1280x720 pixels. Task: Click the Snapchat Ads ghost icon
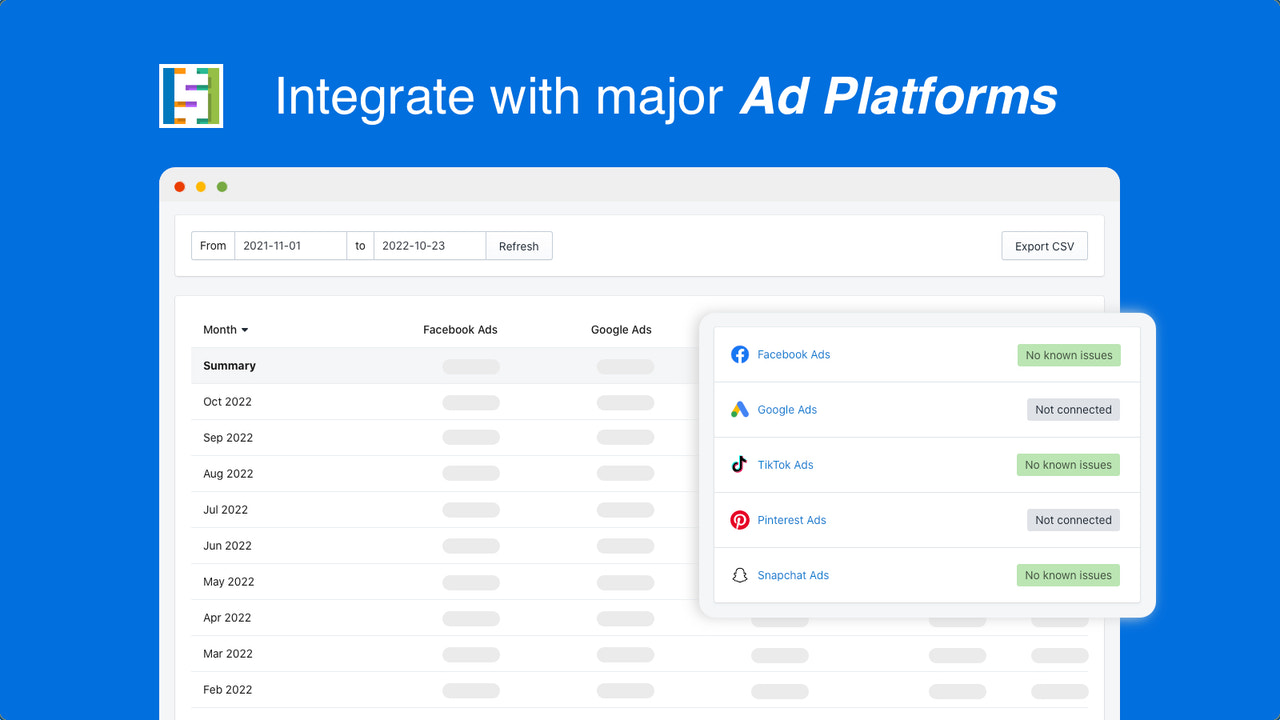tap(740, 575)
